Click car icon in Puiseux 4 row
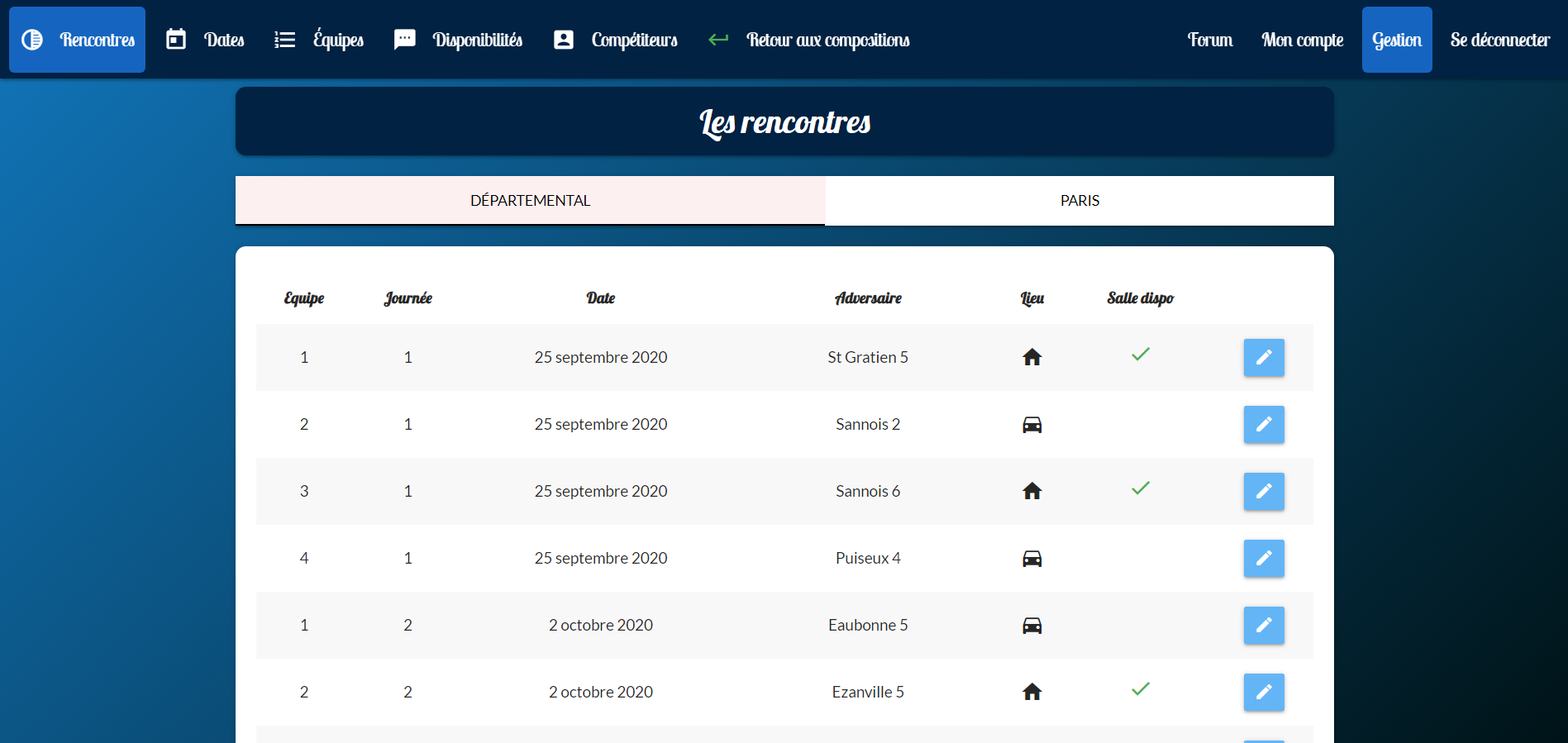Viewport: 1568px width, 743px height. click(x=1032, y=559)
